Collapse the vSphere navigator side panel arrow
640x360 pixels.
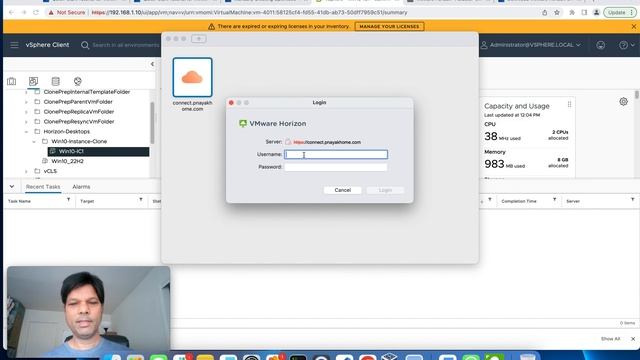click(x=152, y=64)
